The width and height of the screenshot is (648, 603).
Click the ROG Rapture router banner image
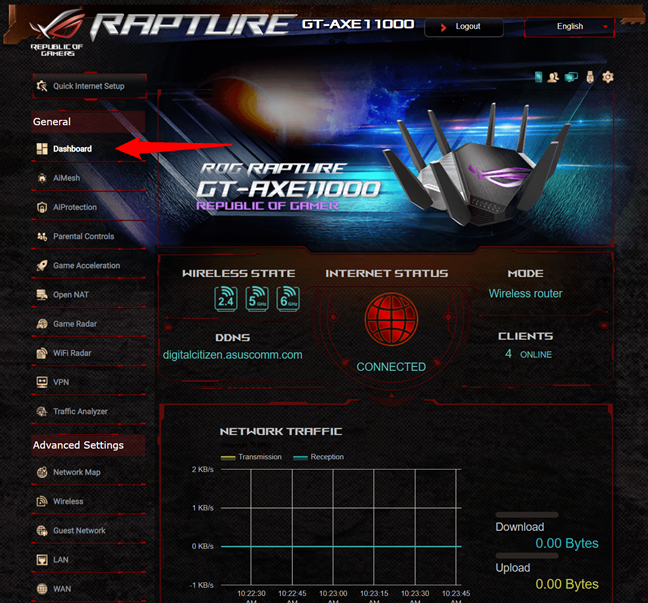[386, 167]
